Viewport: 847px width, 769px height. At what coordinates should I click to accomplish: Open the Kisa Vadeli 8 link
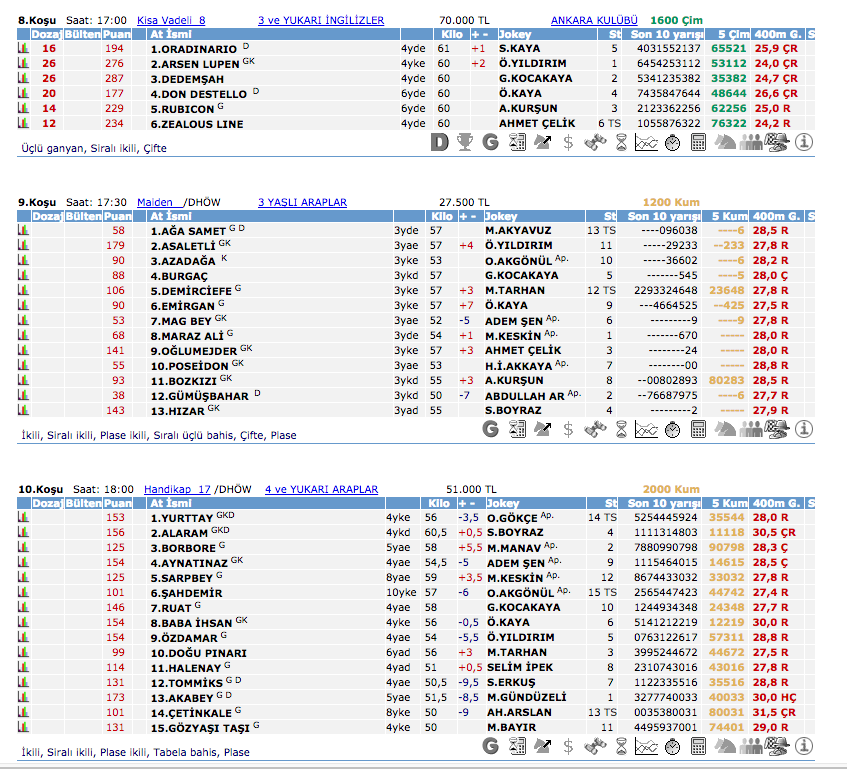(170, 20)
